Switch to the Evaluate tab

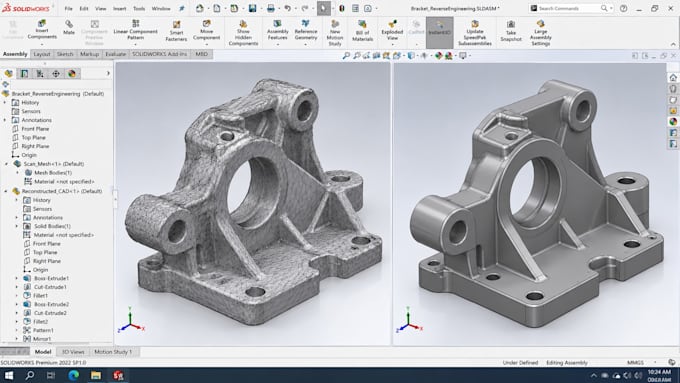click(116, 54)
